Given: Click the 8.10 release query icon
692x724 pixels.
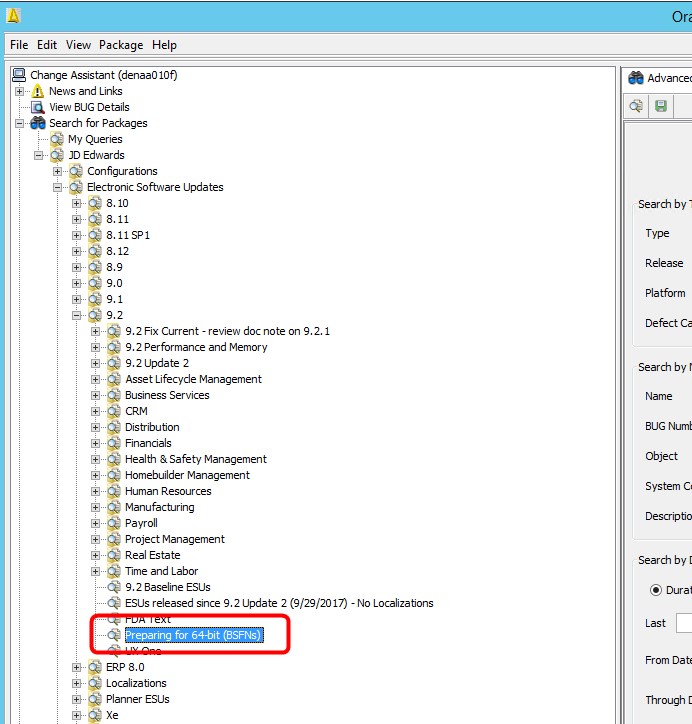Looking at the screenshot, I should click(x=95, y=203).
